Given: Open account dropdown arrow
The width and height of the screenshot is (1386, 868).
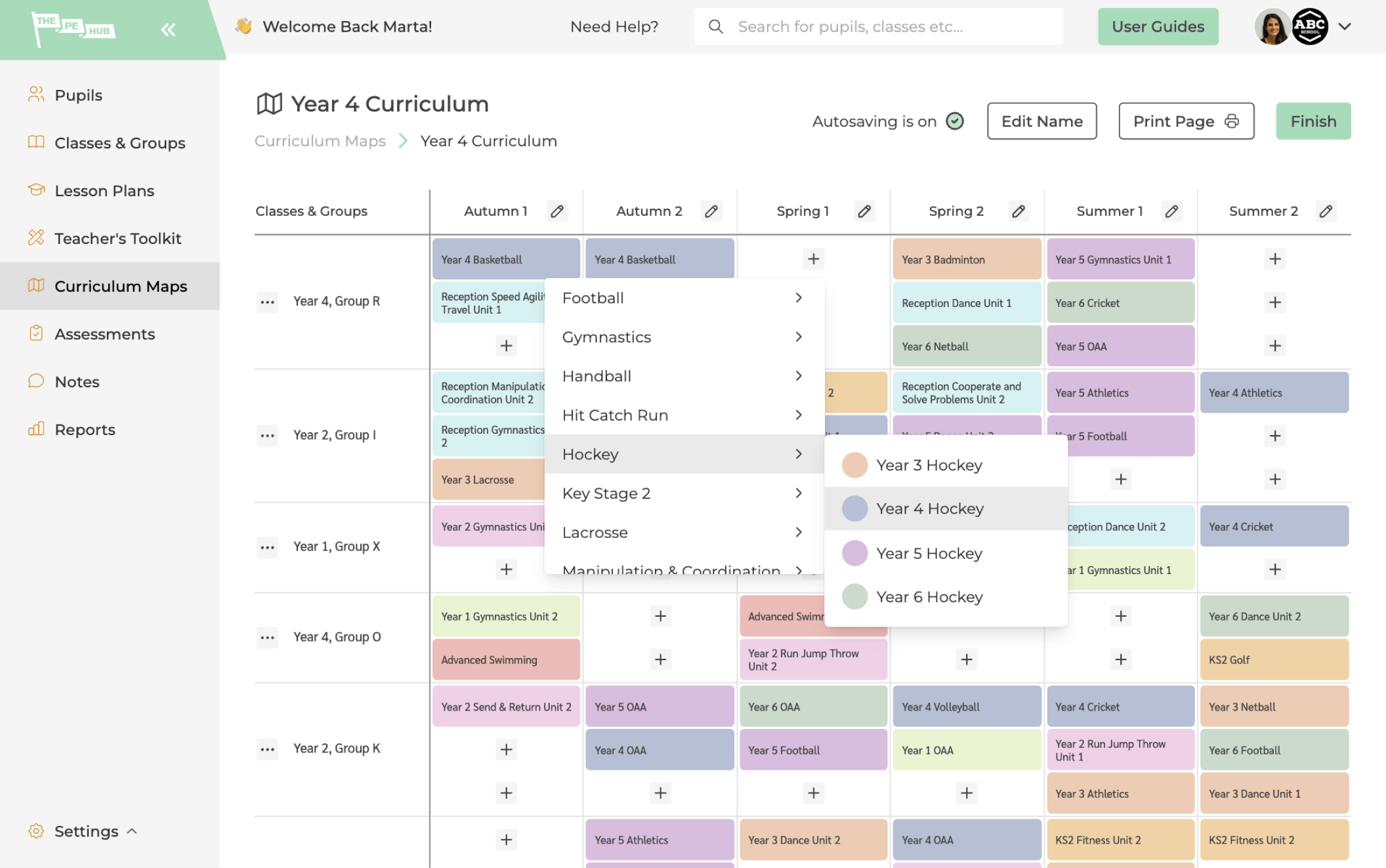Looking at the screenshot, I should pos(1345,27).
